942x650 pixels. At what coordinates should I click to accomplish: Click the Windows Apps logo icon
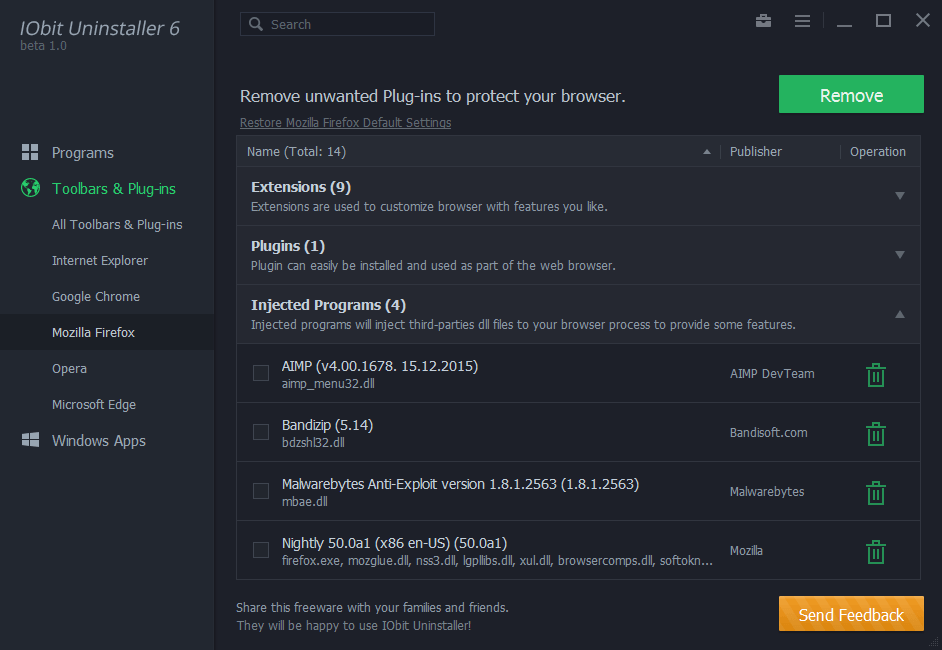30,440
